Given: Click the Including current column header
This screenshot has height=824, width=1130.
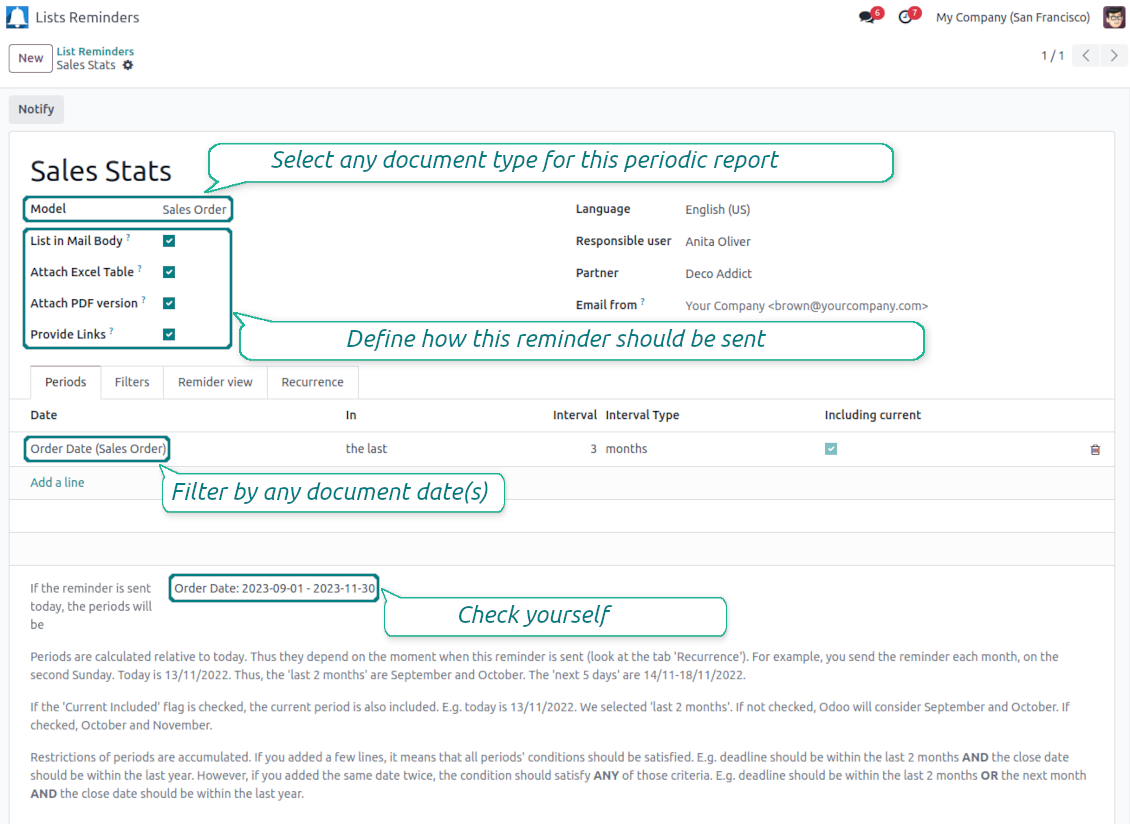Looking at the screenshot, I should tap(873, 415).
